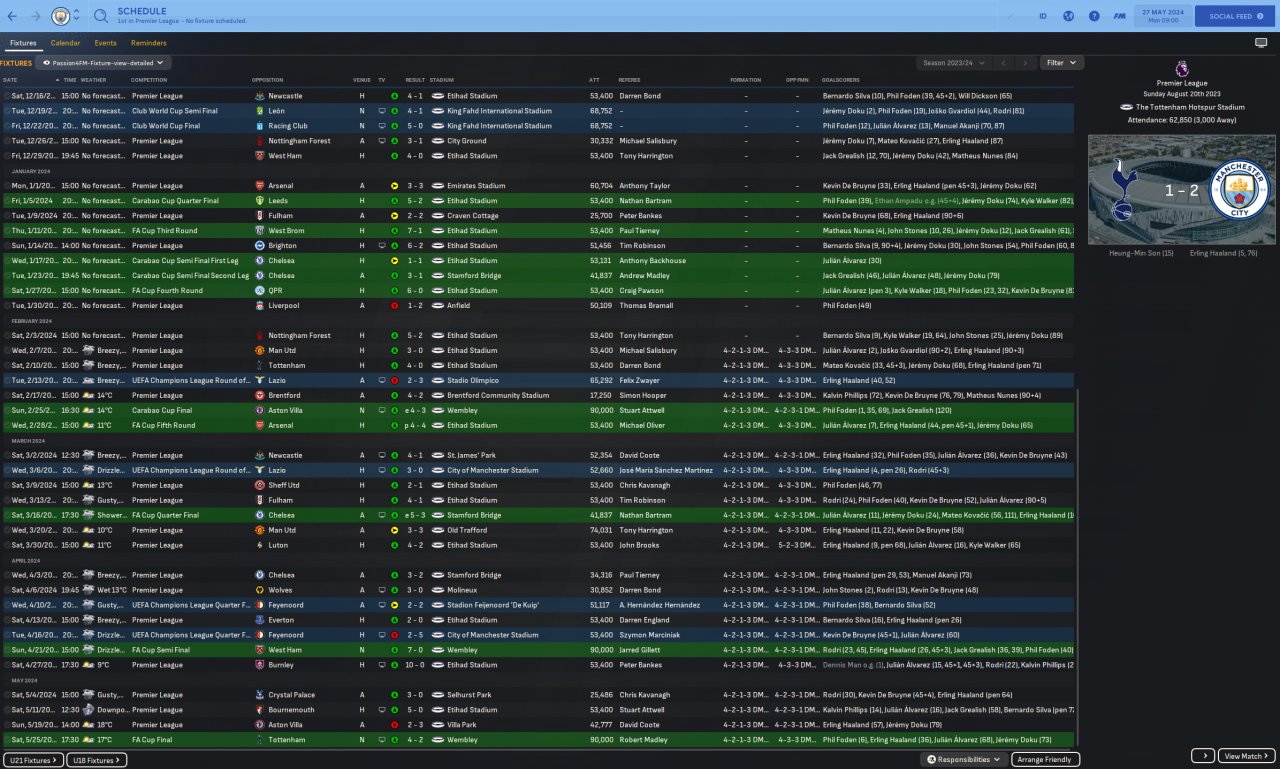Screen dimensions: 1280x769
Task: Open the ID in-game editor icon
Action: (x=1043, y=16)
